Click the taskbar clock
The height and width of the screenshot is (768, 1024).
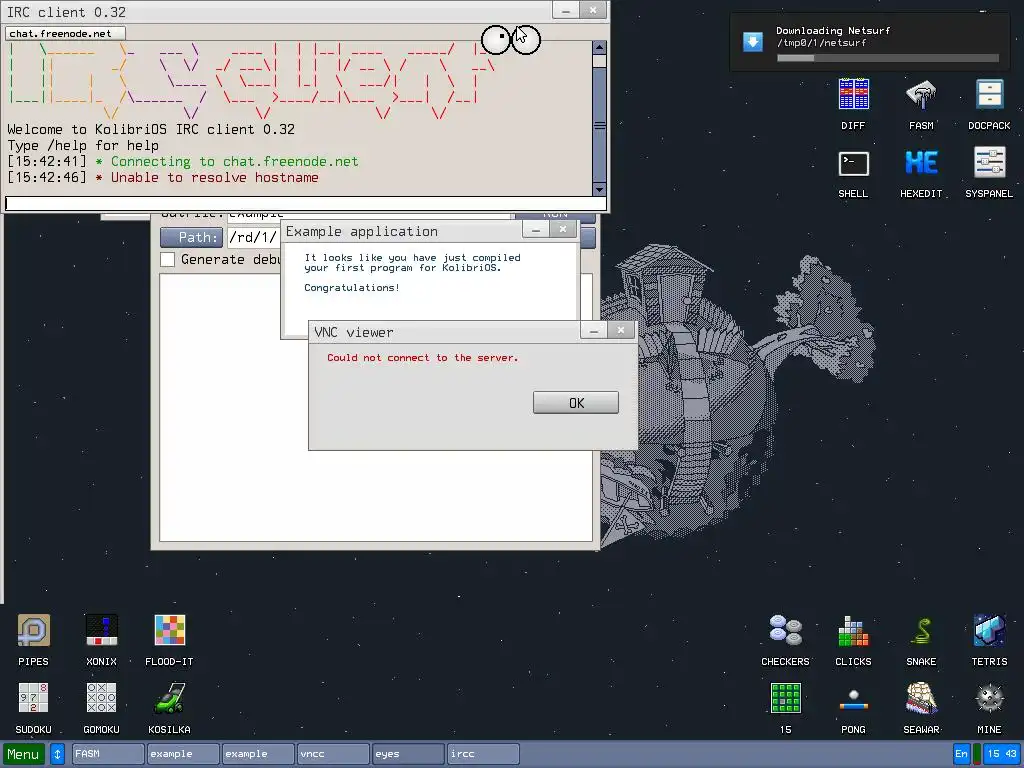(1002, 754)
